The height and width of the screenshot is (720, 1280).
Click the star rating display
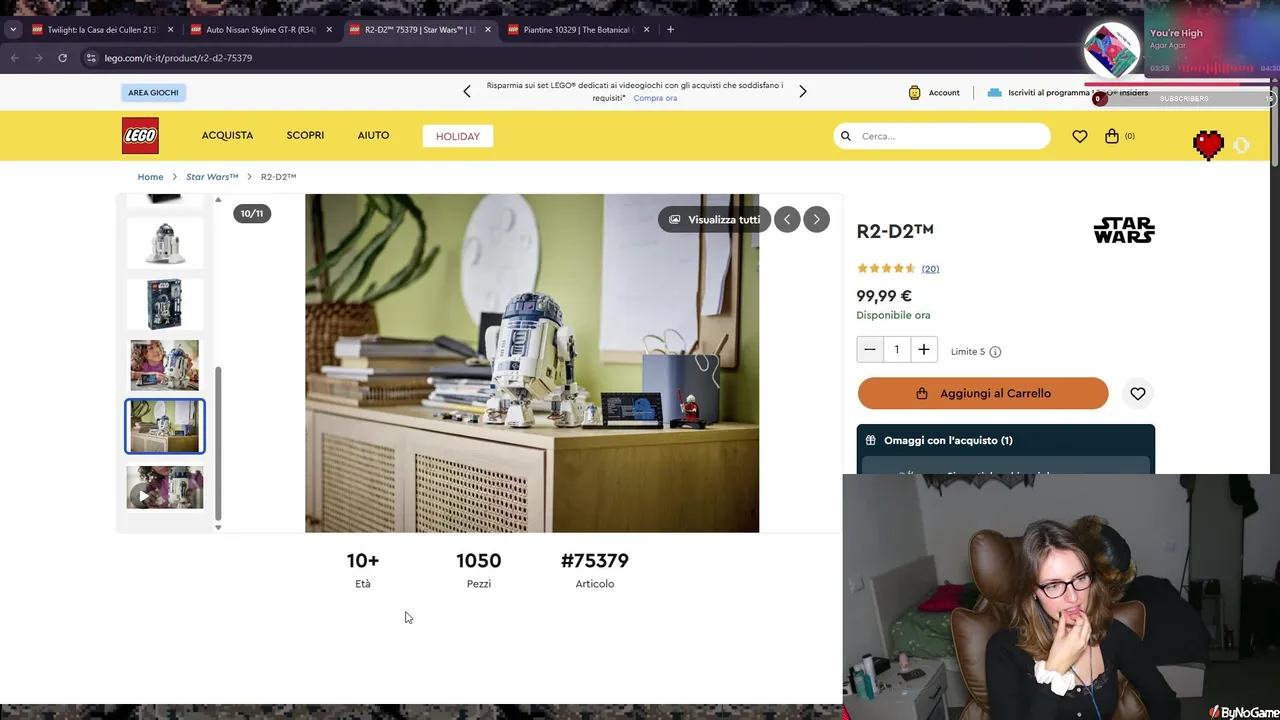pyautogui.click(x=886, y=268)
